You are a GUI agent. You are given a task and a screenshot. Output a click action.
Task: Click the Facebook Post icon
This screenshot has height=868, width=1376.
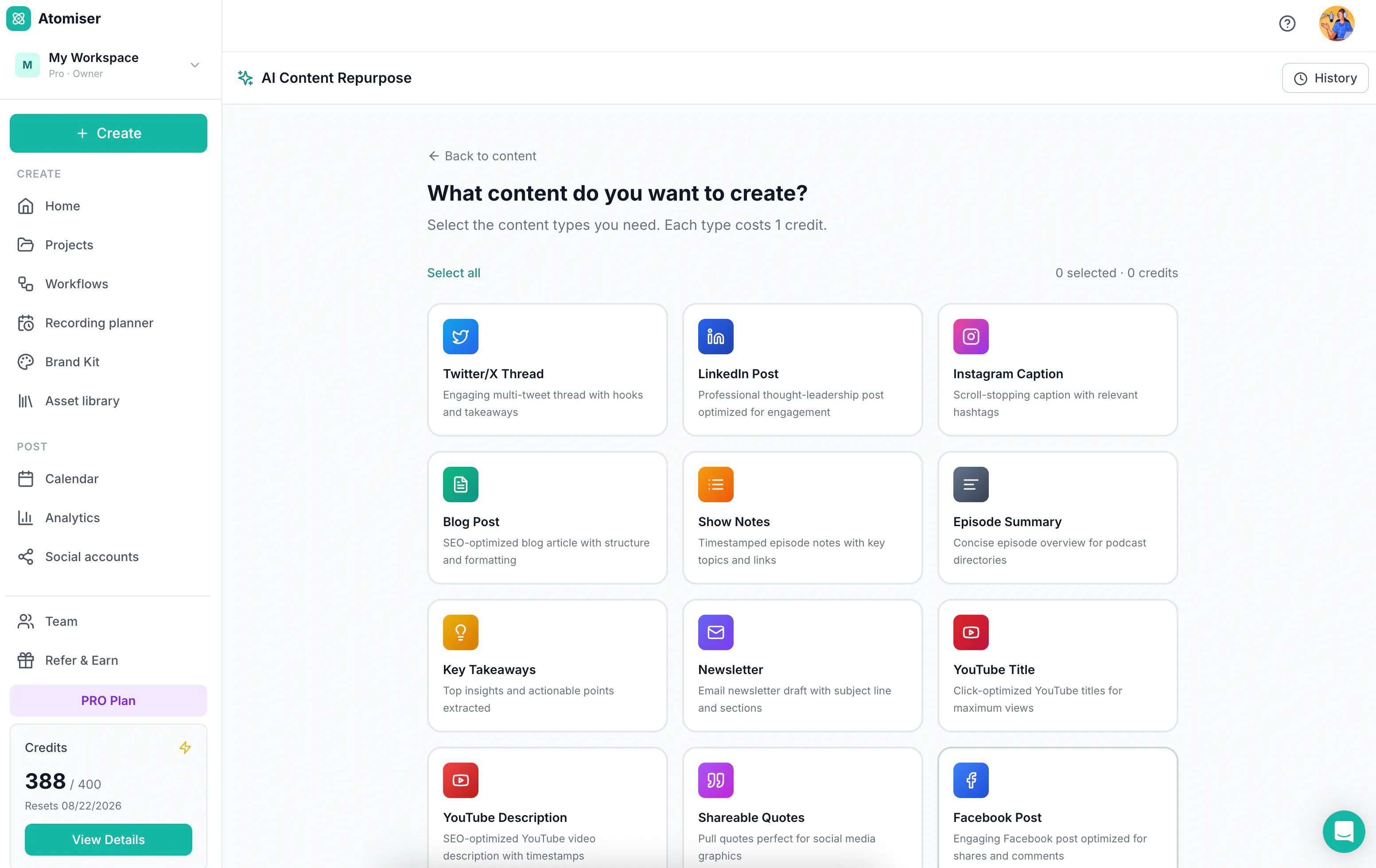coord(971,780)
